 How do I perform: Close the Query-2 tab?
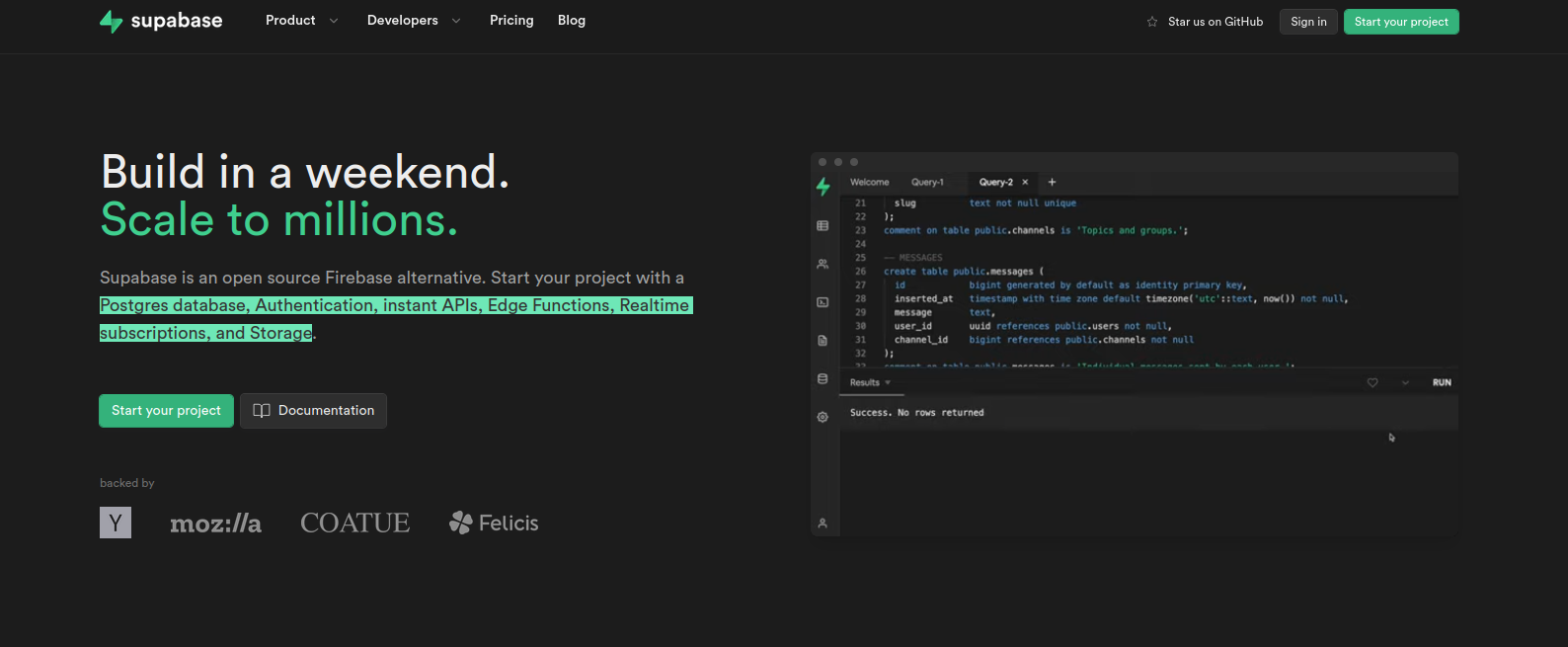pyautogui.click(x=1025, y=182)
